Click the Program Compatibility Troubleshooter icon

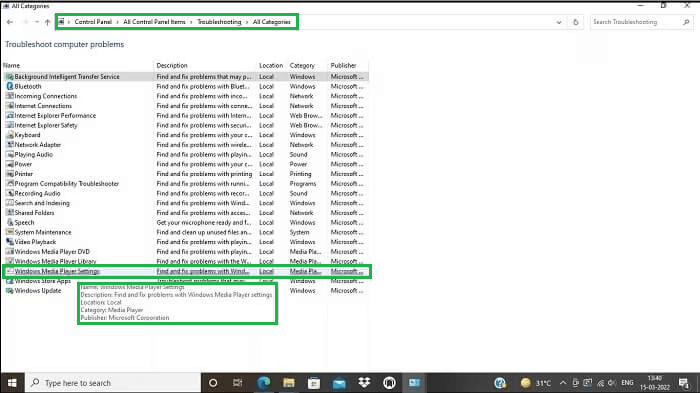(10, 184)
